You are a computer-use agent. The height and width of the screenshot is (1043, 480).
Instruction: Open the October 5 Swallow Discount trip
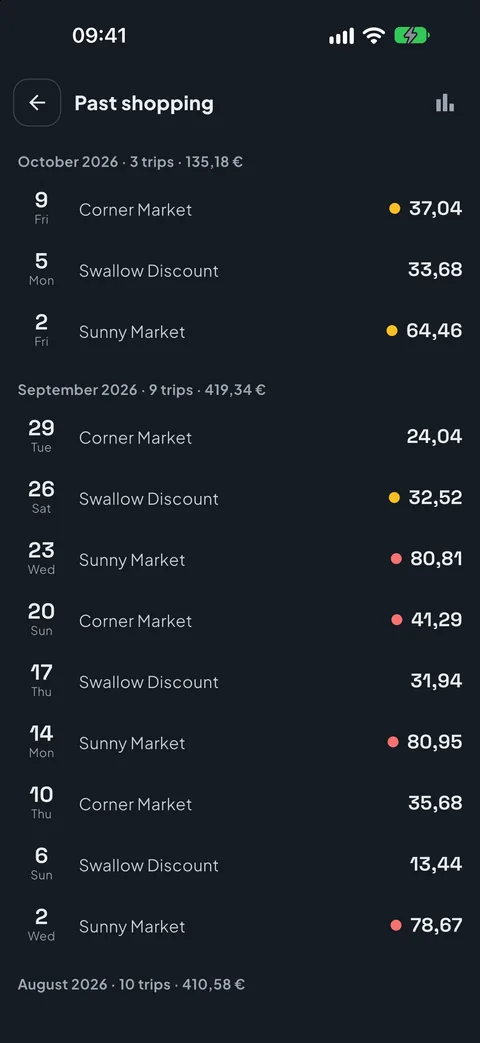click(x=240, y=270)
